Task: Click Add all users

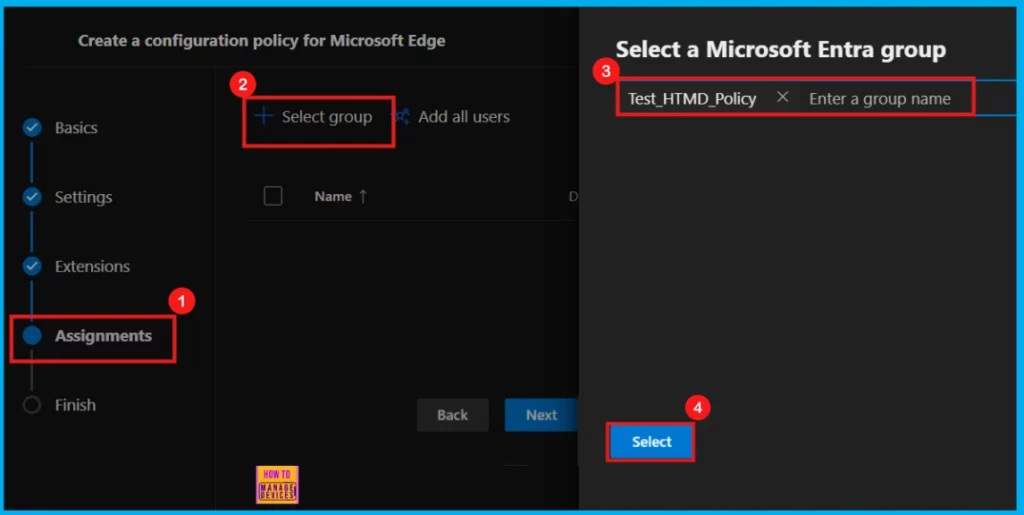Action: coord(464,117)
